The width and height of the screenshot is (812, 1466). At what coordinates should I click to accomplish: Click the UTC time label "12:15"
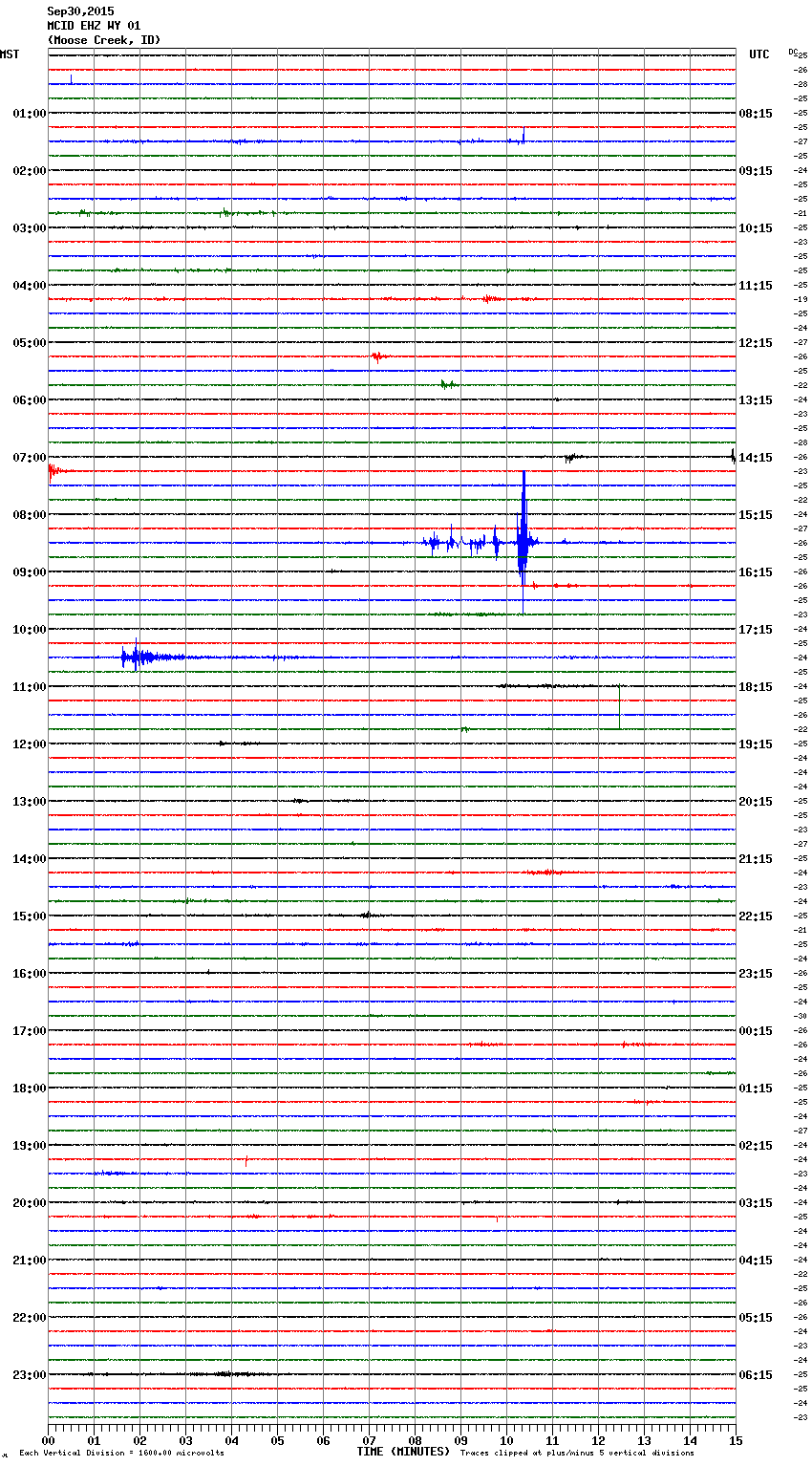point(756,343)
